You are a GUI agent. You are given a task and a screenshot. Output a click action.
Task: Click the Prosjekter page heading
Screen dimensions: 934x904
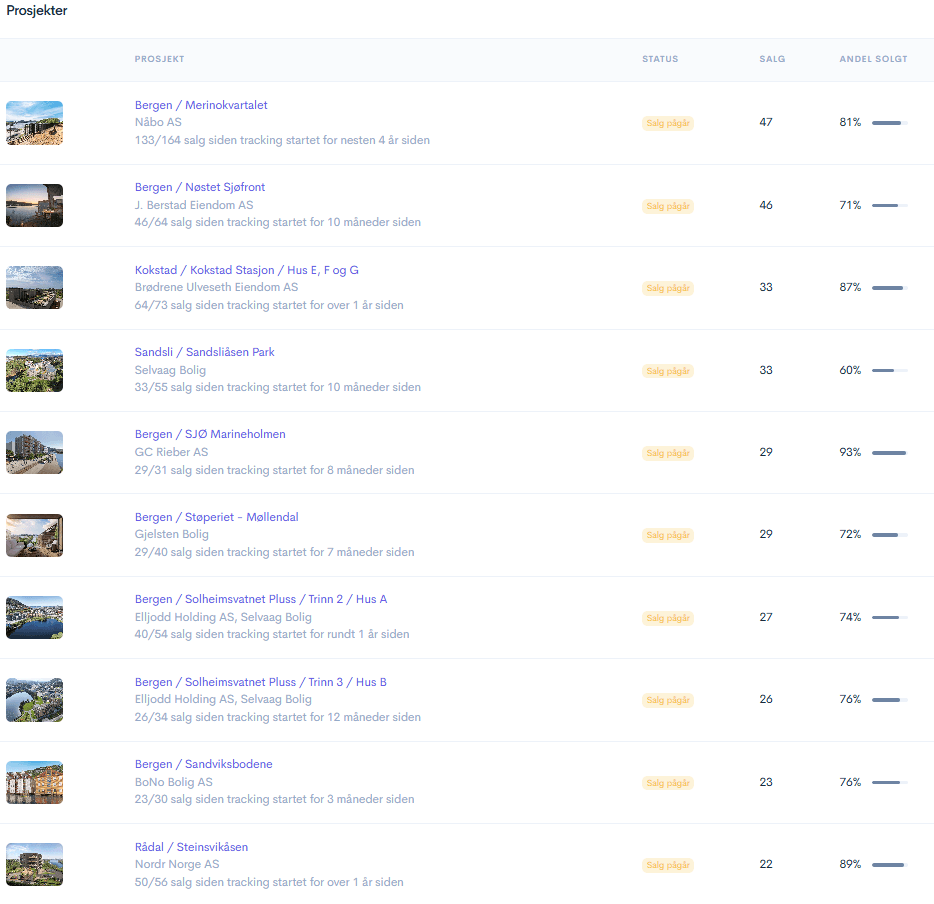(x=37, y=11)
